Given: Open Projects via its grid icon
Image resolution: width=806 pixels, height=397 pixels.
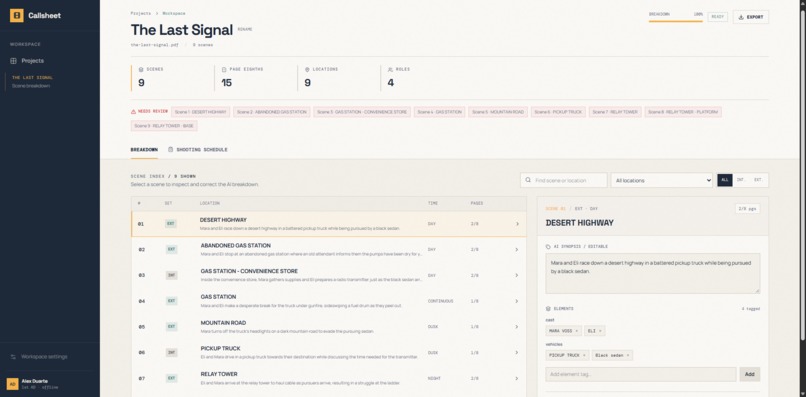Looking at the screenshot, I should [x=13, y=61].
